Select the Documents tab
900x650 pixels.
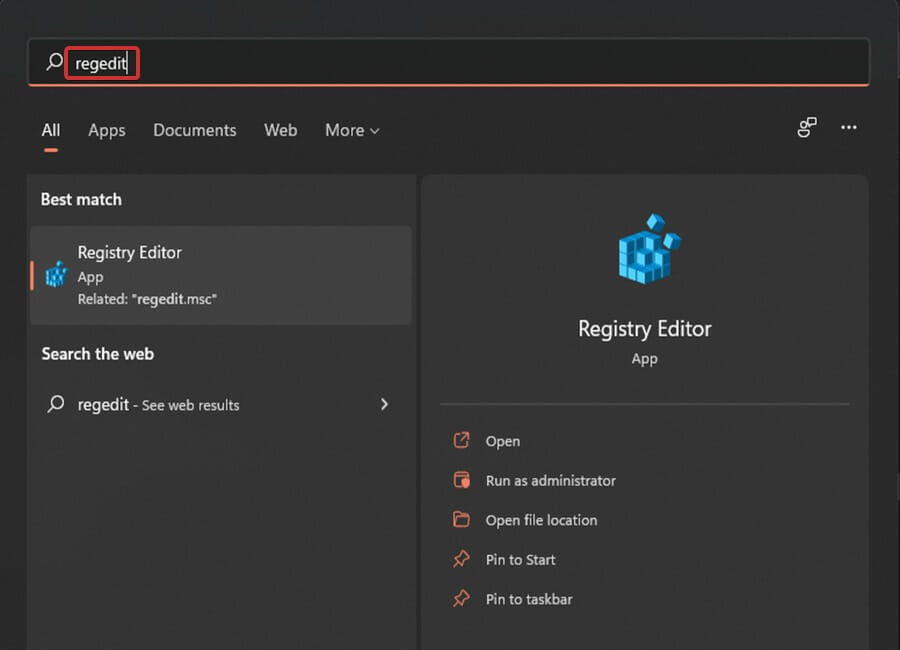pyautogui.click(x=195, y=130)
